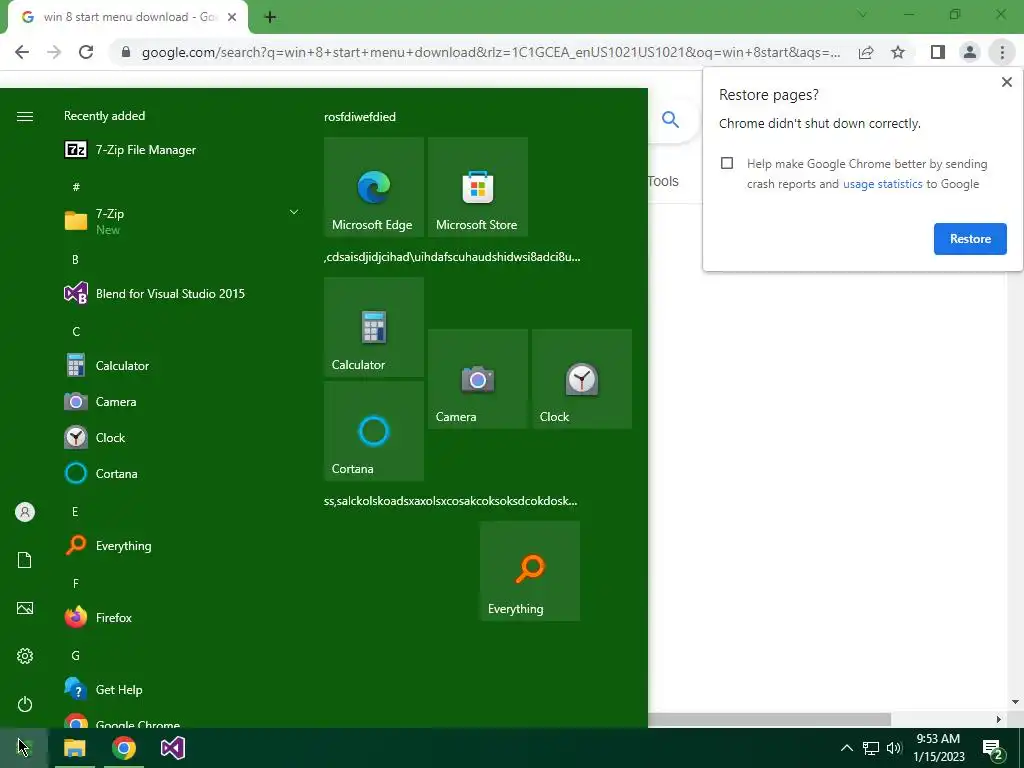Open the Chrome tab search chevron
The height and width of the screenshot is (768, 1024).
click(862, 14)
